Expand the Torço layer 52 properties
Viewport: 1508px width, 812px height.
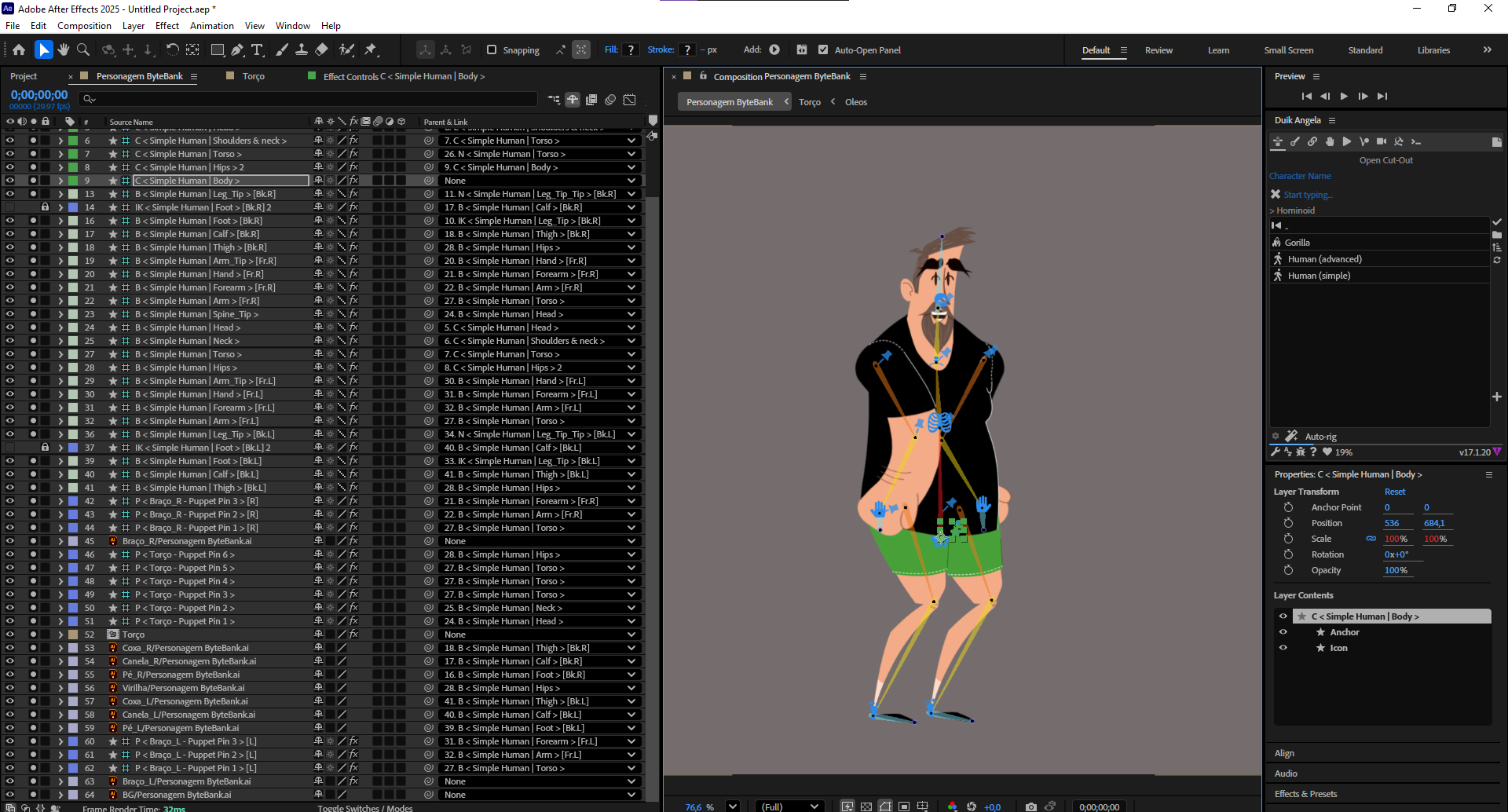[x=60, y=635]
